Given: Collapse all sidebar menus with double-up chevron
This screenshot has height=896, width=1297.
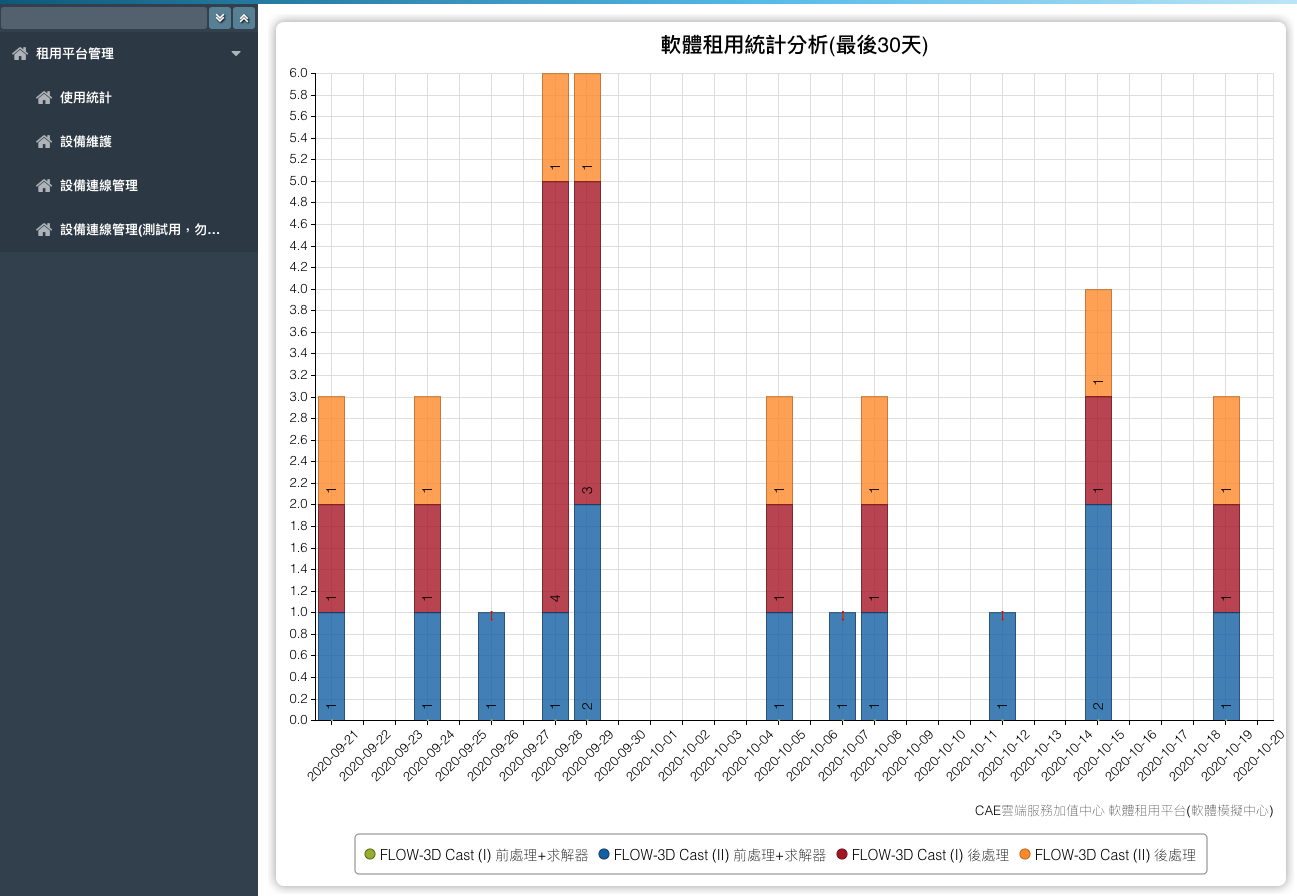Looking at the screenshot, I should pyautogui.click(x=244, y=18).
